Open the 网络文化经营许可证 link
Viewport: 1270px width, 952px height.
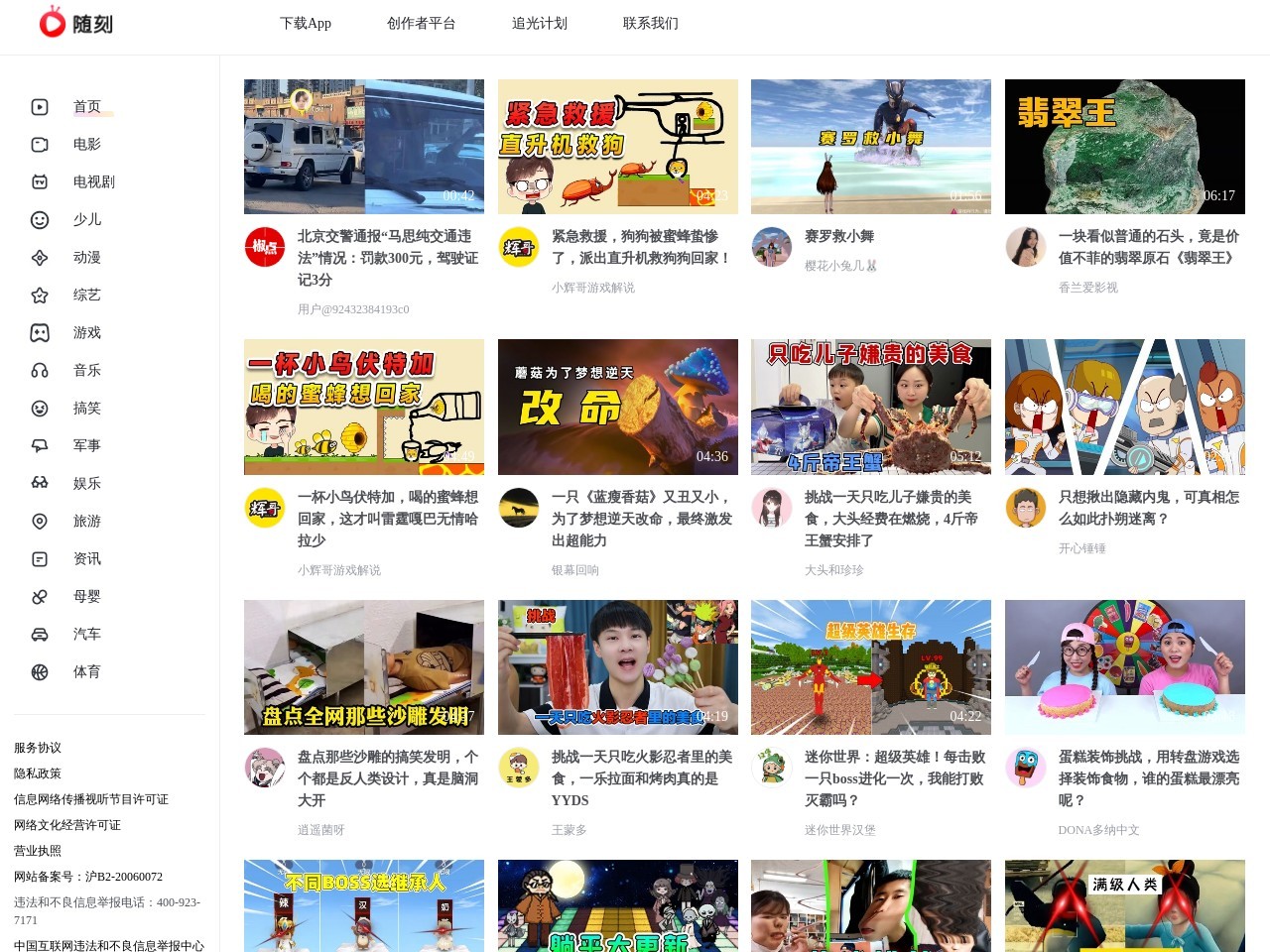(67, 825)
